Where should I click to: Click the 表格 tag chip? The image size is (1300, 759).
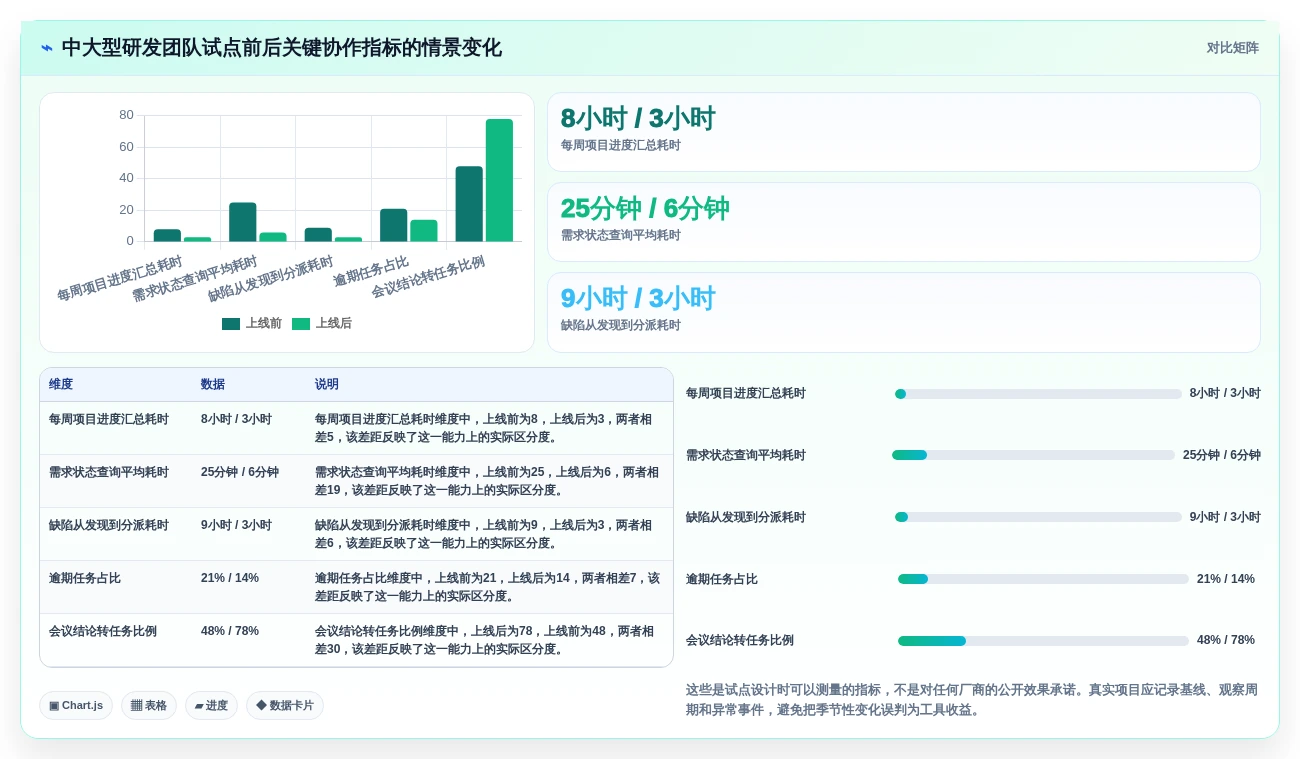point(149,705)
